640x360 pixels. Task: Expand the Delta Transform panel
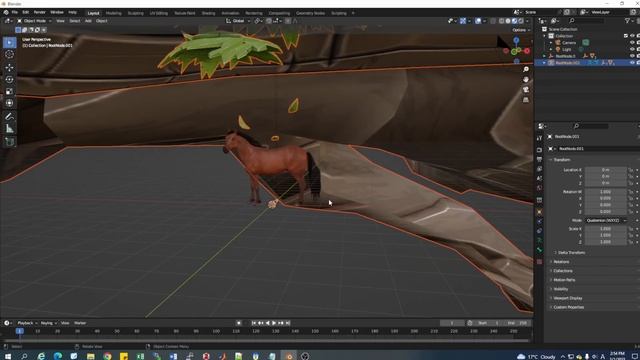pos(570,253)
